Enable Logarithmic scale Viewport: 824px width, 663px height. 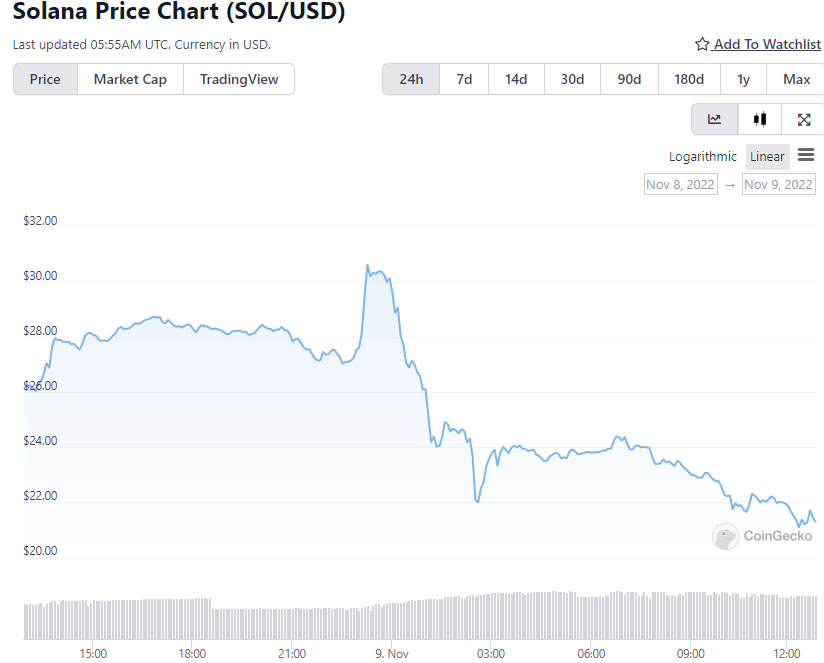pos(702,156)
